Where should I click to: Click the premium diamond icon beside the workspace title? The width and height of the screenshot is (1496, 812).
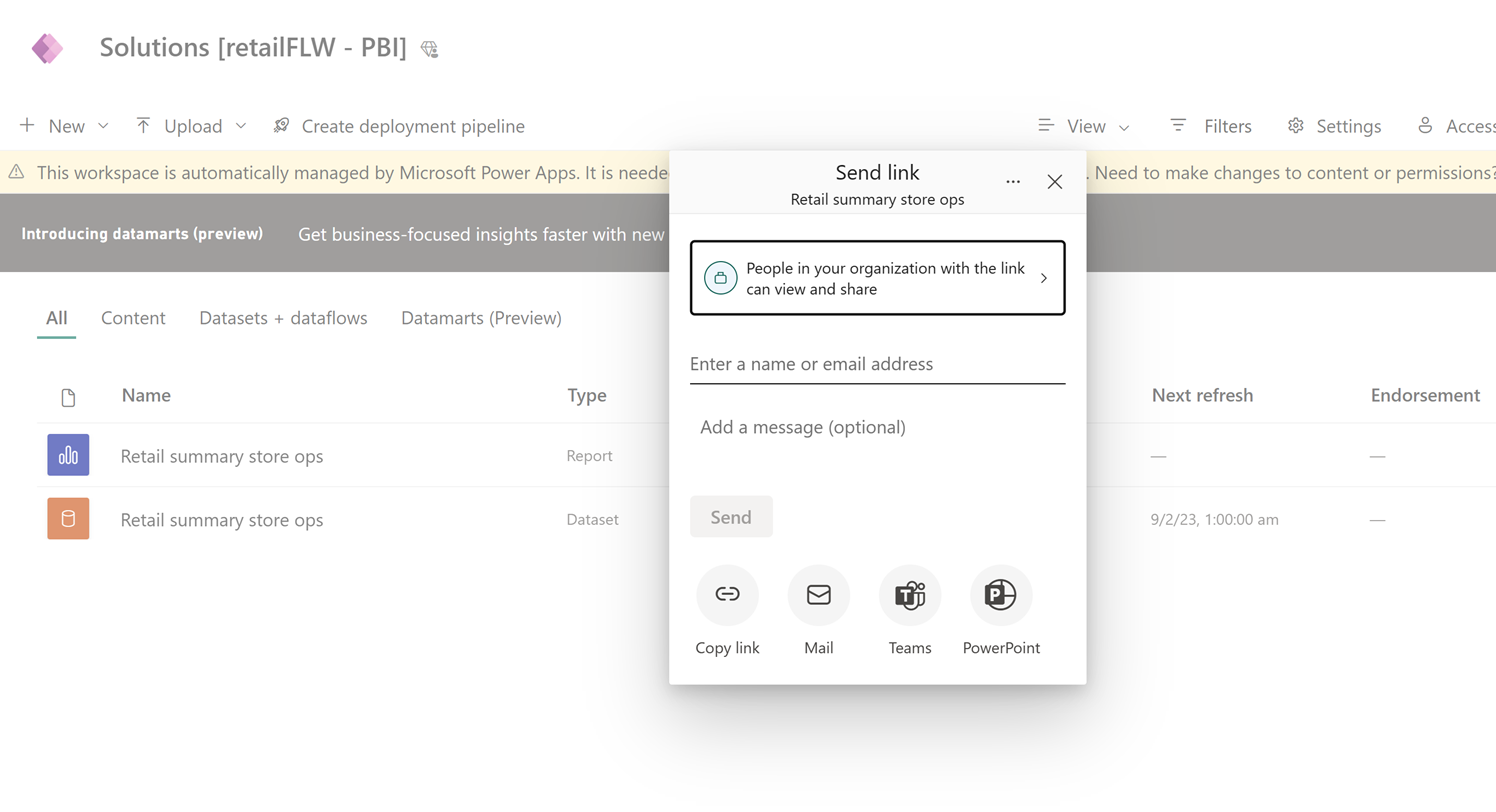click(429, 49)
